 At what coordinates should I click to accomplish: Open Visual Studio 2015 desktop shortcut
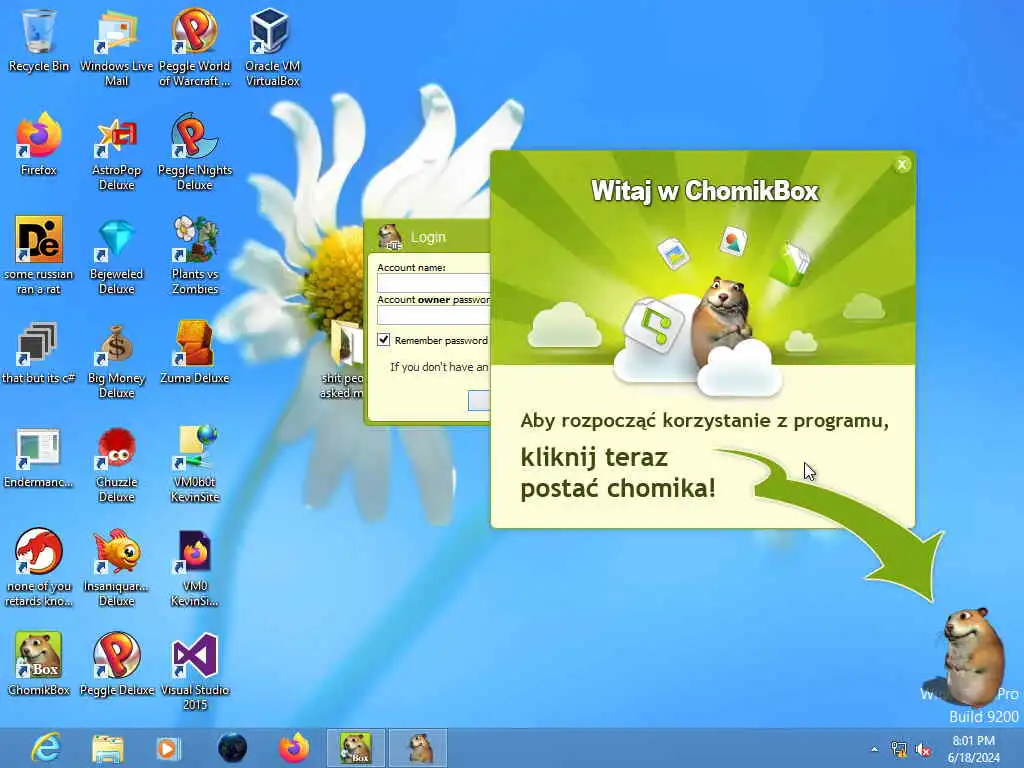(195, 671)
